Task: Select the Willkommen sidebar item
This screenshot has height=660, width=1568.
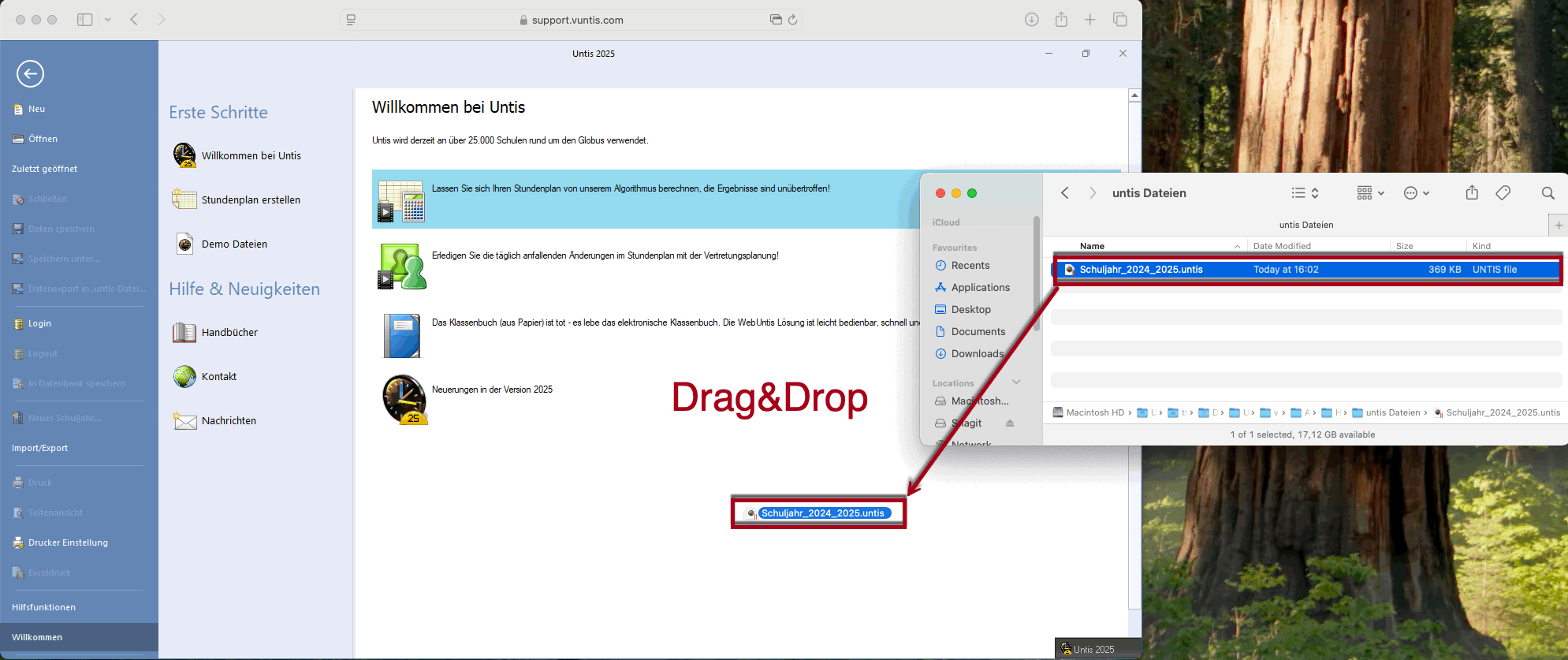Action: tap(79, 637)
